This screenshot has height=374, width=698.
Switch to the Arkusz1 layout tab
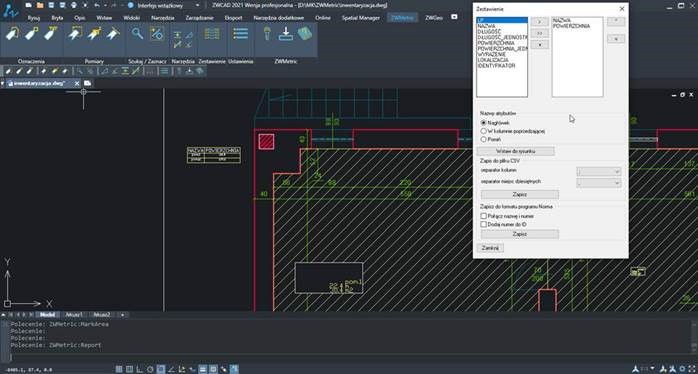click(74, 315)
